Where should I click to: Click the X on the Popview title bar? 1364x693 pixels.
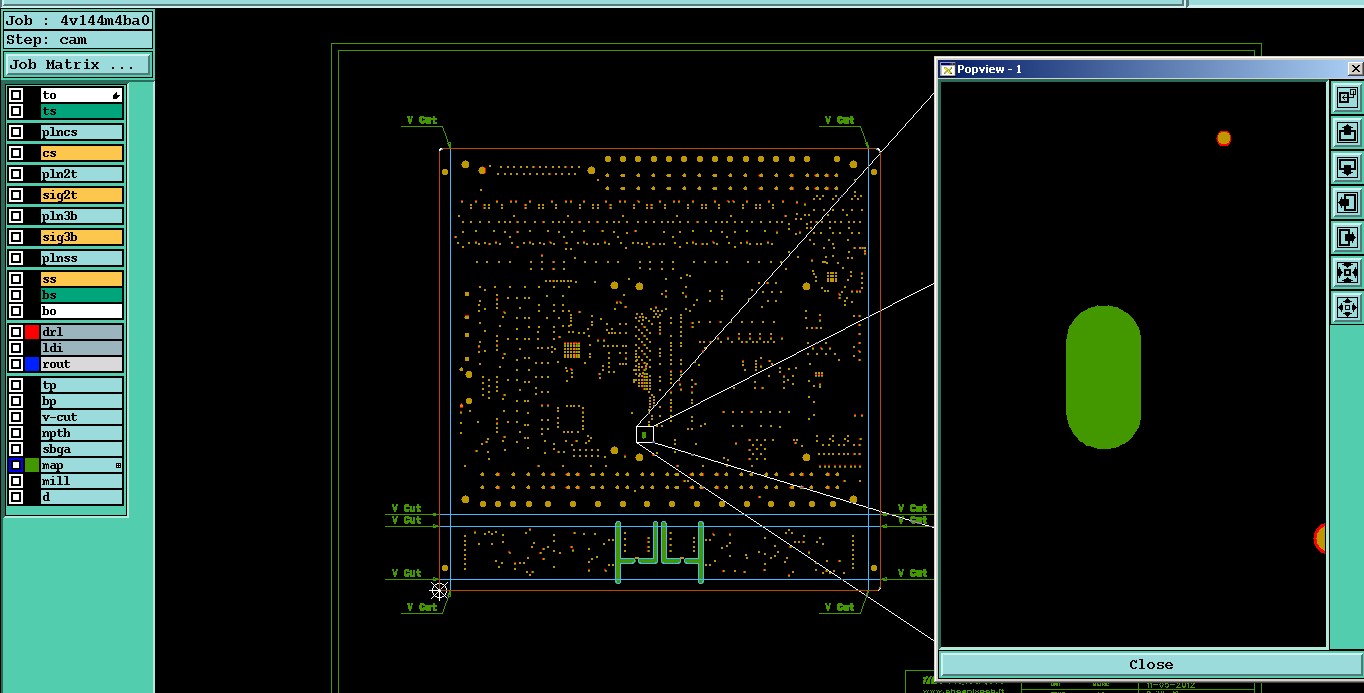1355,69
